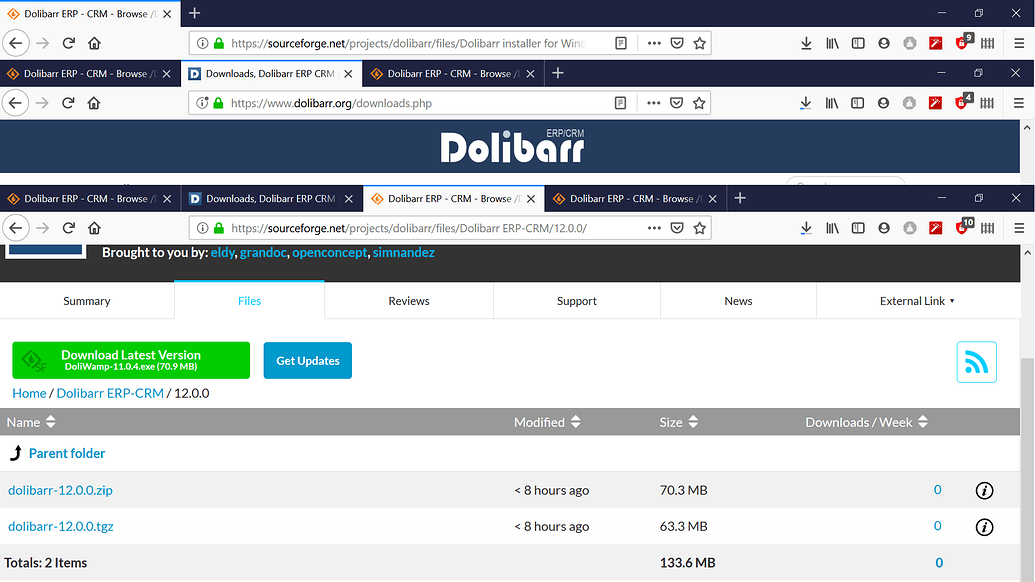The height and width of the screenshot is (582, 1035).
Task: Open the Firefox Library icon
Action: click(x=832, y=227)
